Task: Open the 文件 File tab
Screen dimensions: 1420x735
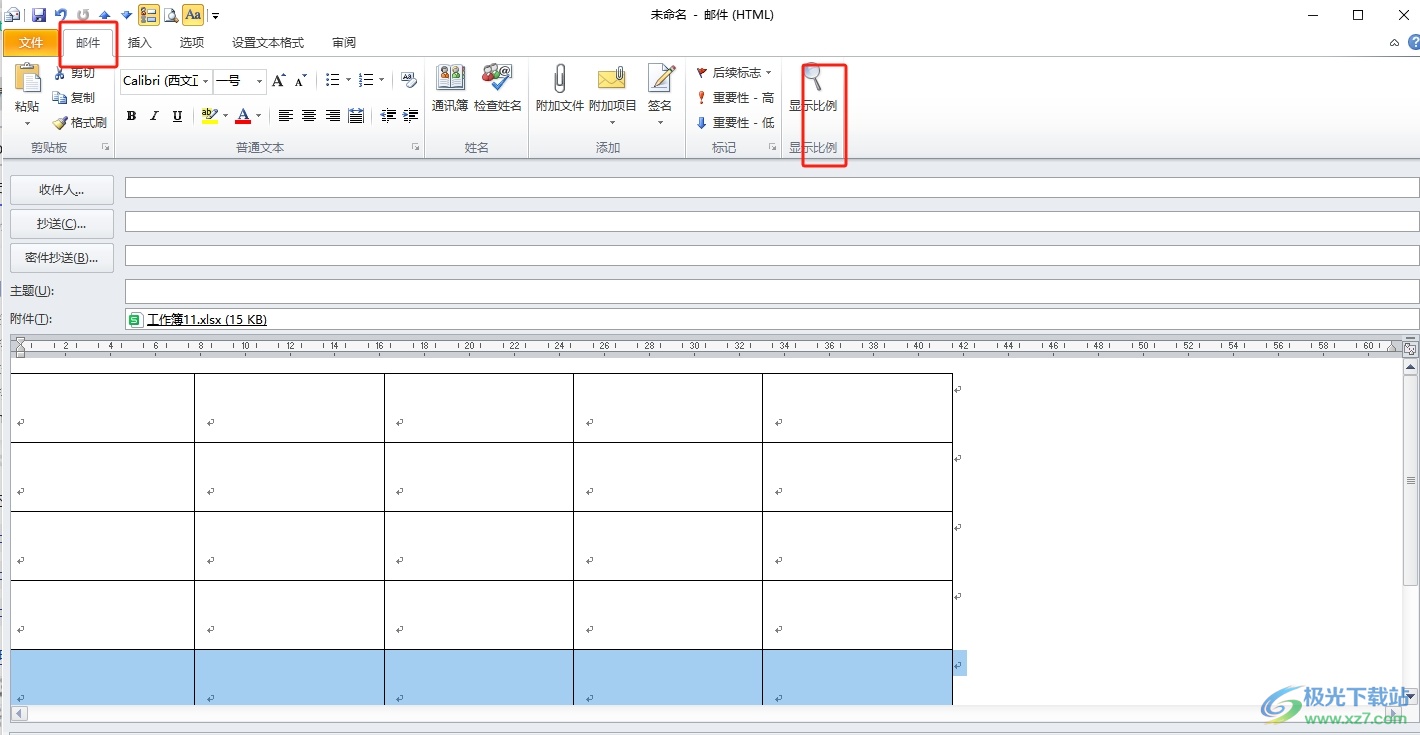Action: pyautogui.click(x=31, y=43)
